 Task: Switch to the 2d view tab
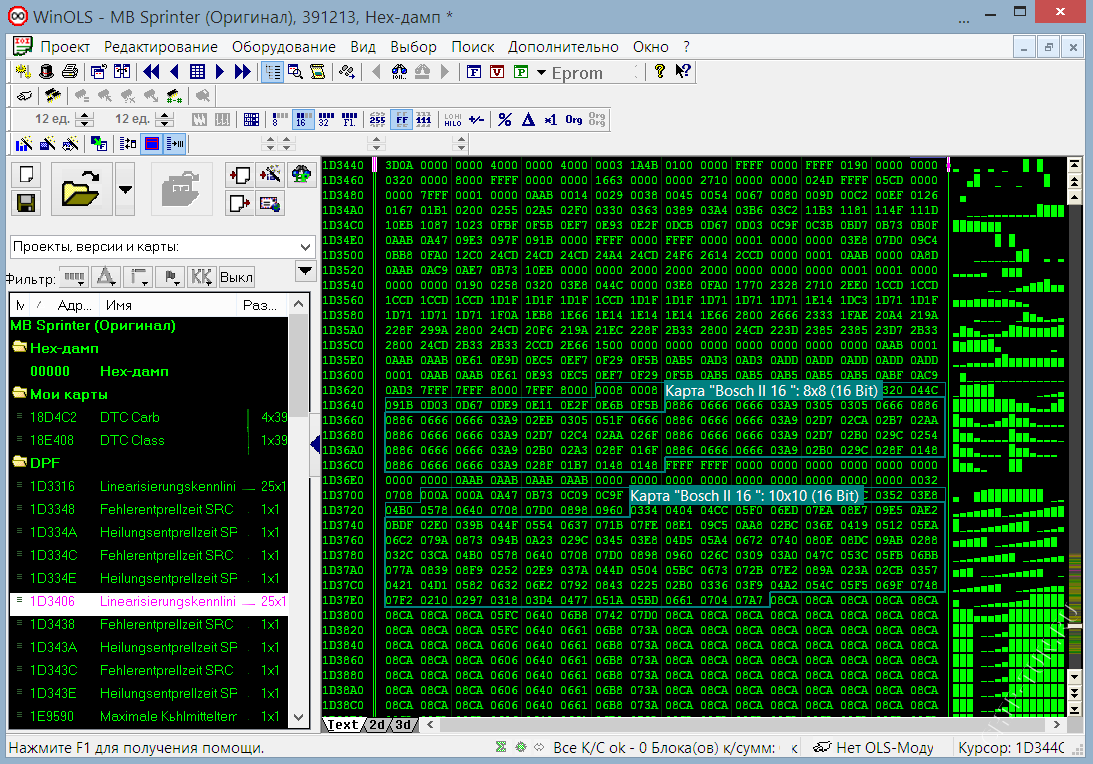pyautogui.click(x=376, y=725)
